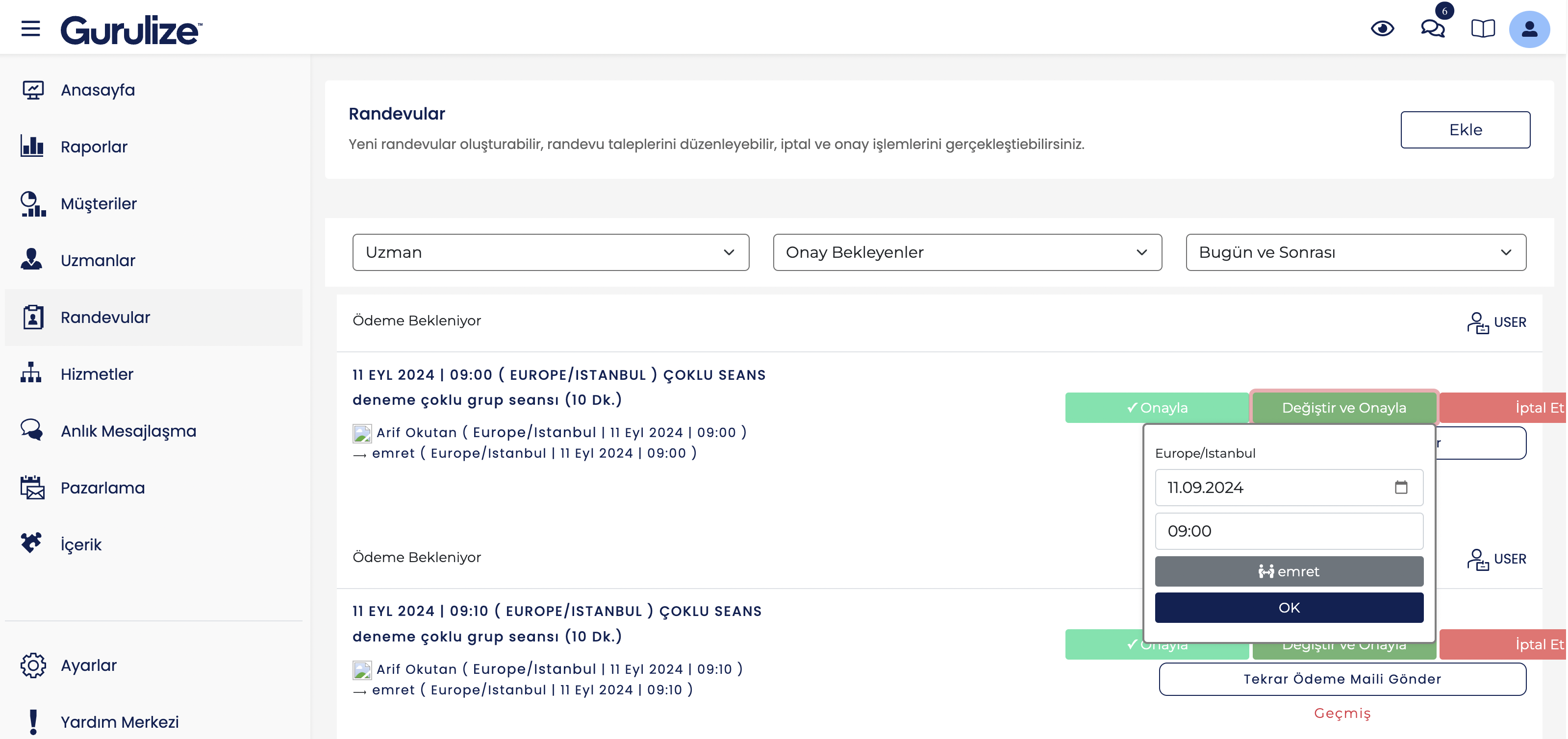Open the user profile avatar
Viewport: 1568px width, 739px height.
[x=1529, y=29]
